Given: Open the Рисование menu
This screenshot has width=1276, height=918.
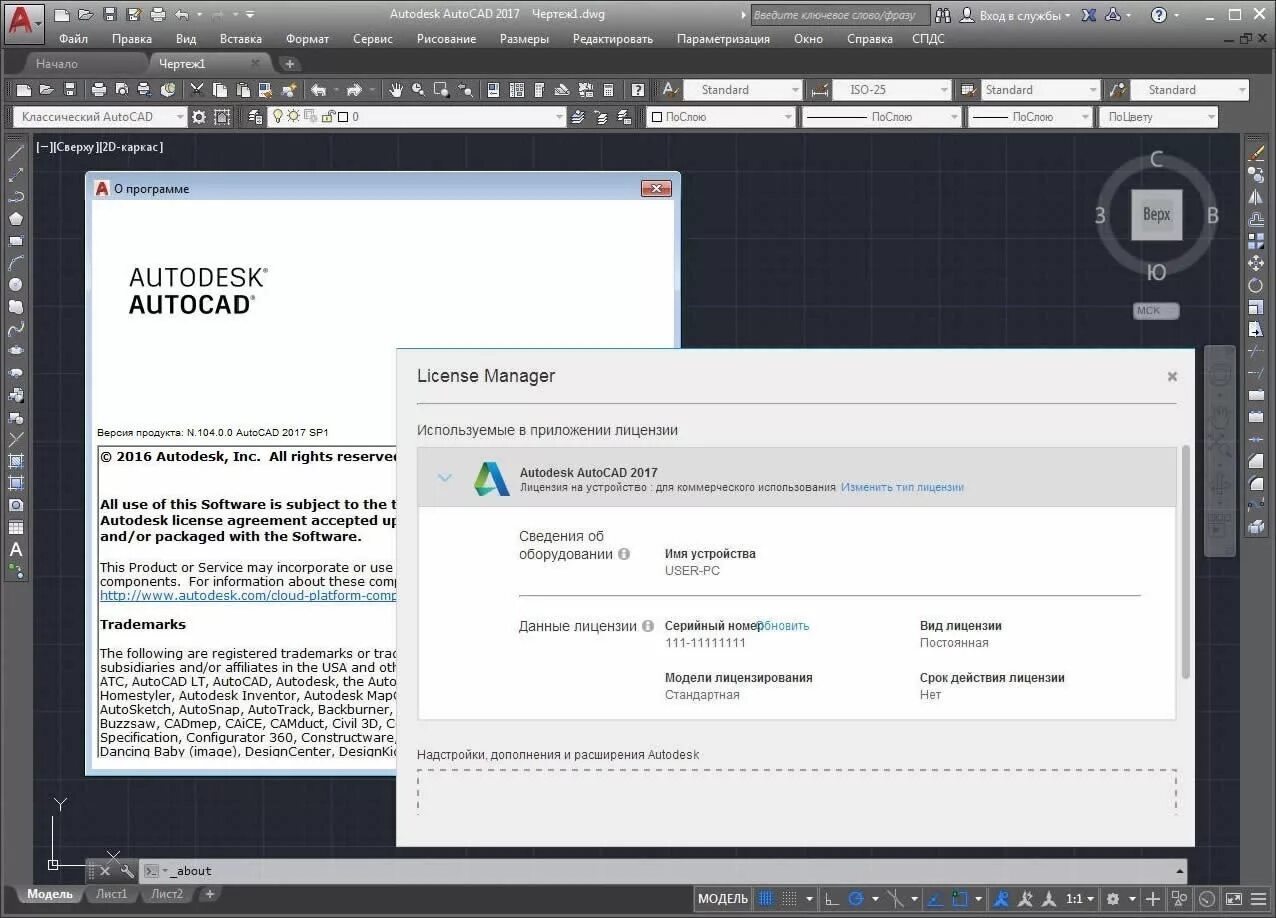Looking at the screenshot, I should (446, 38).
